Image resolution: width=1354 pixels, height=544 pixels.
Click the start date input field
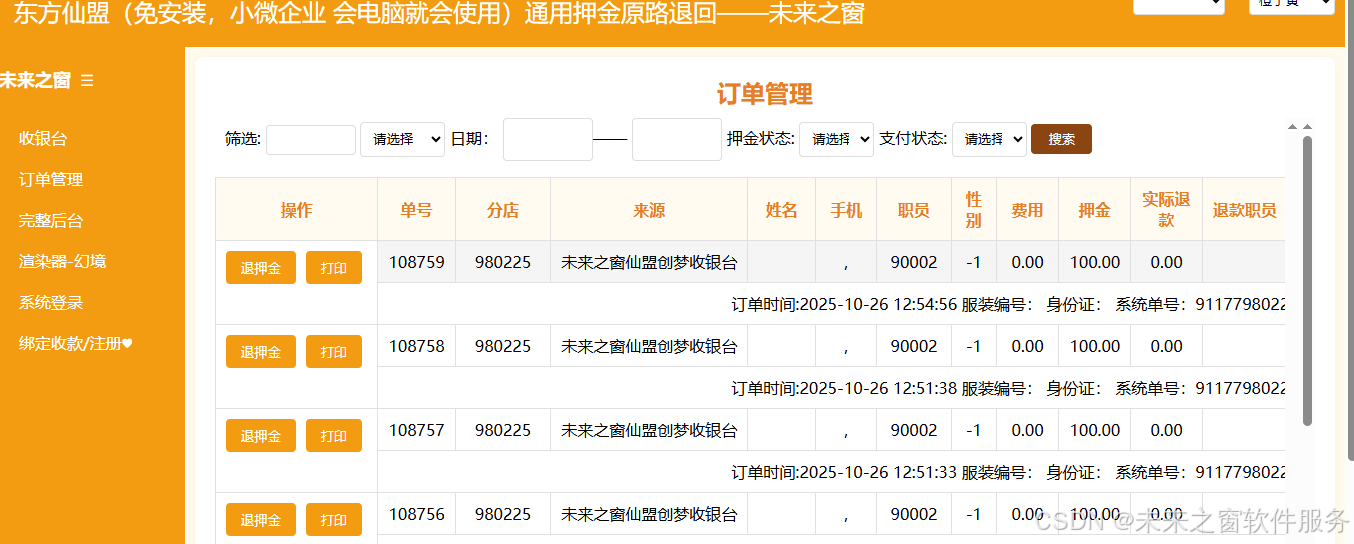[548, 139]
